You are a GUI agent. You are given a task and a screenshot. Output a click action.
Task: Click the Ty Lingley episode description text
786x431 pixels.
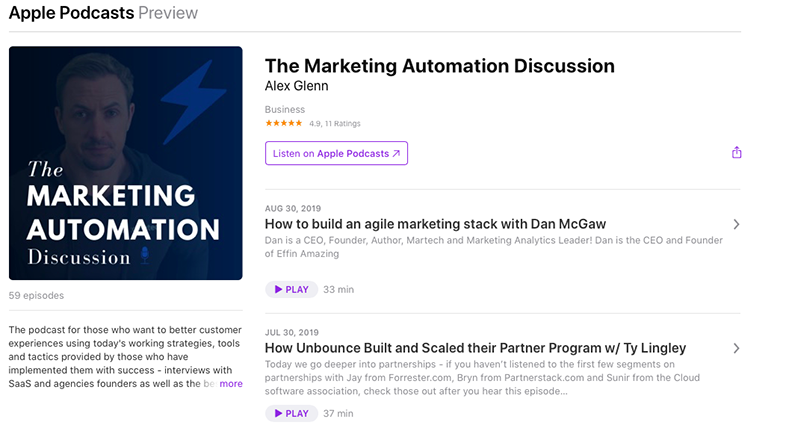482,377
